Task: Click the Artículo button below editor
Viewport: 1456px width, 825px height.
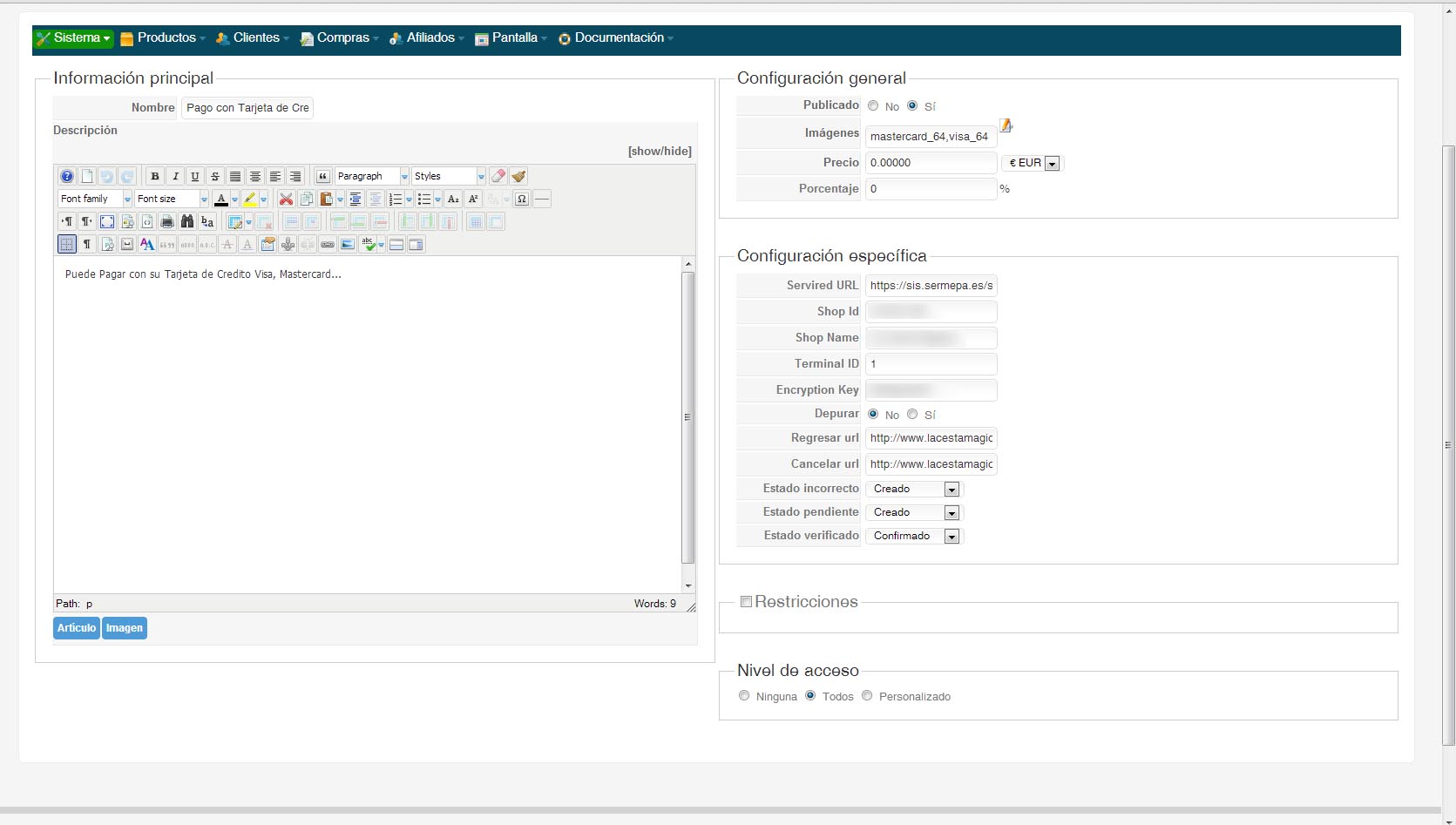Action: coord(77,628)
